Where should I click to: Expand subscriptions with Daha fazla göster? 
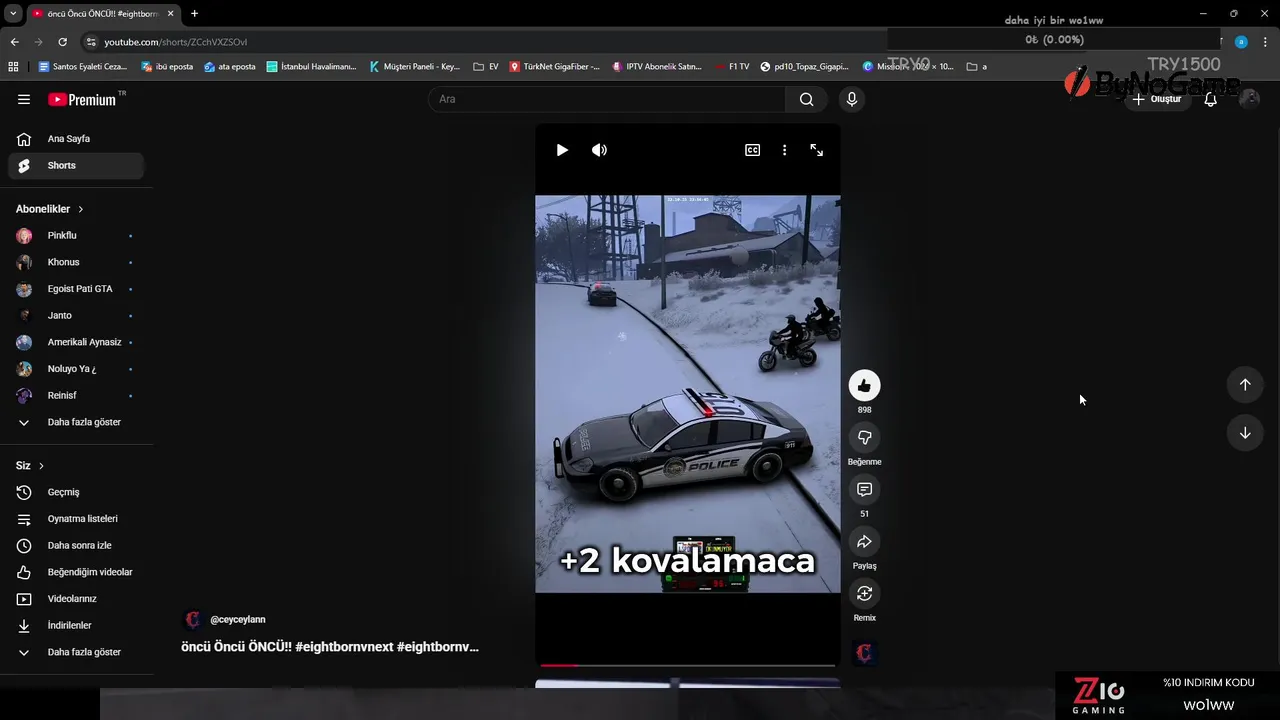(x=76, y=422)
